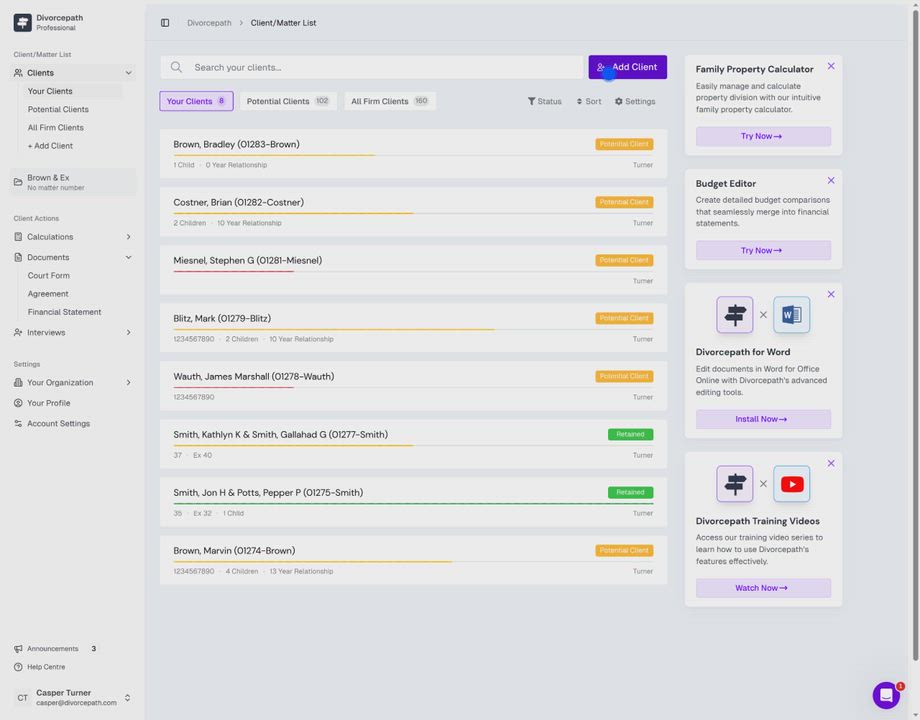Screen dimensions: 920x720
Task: Click the YouTube training videos icon
Action: (791, 484)
